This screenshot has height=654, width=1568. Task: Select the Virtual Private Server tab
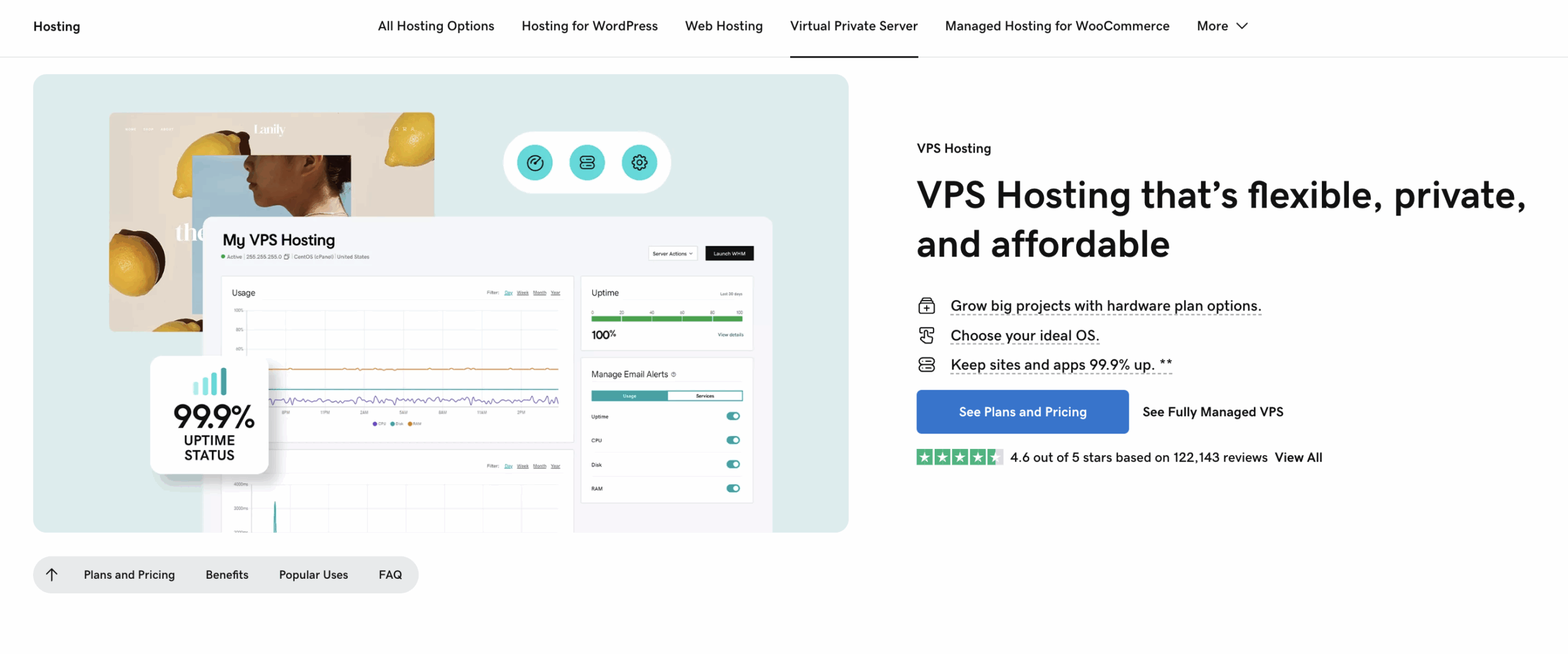pos(853,26)
